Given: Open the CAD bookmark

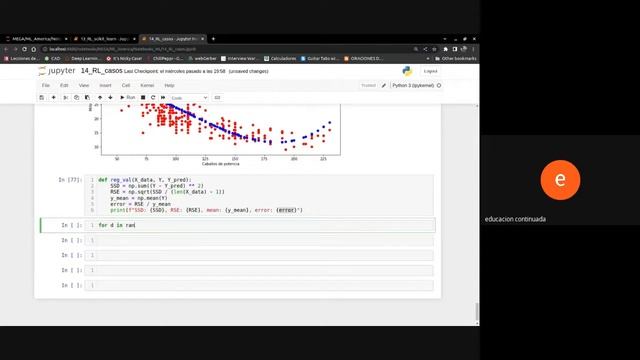Looking at the screenshot, I should tap(53, 58).
